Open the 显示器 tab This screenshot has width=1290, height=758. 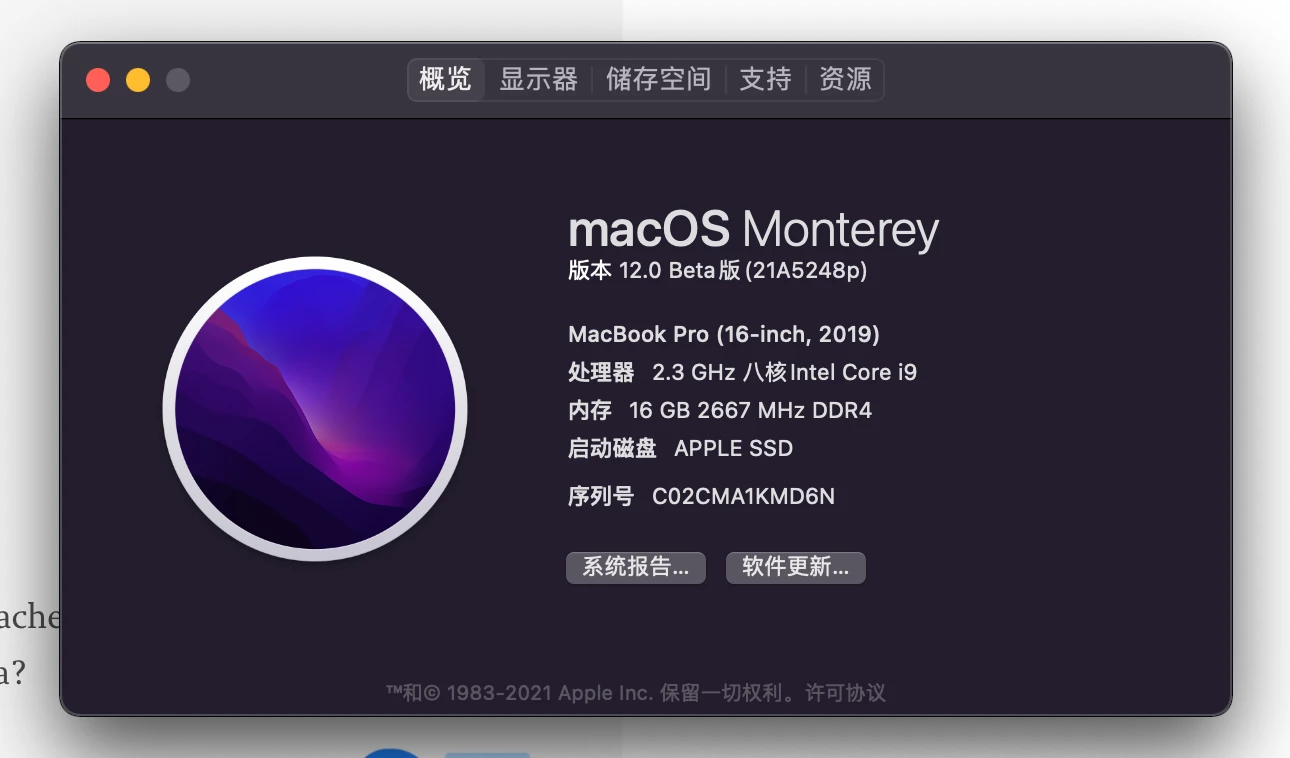coord(539,79)
